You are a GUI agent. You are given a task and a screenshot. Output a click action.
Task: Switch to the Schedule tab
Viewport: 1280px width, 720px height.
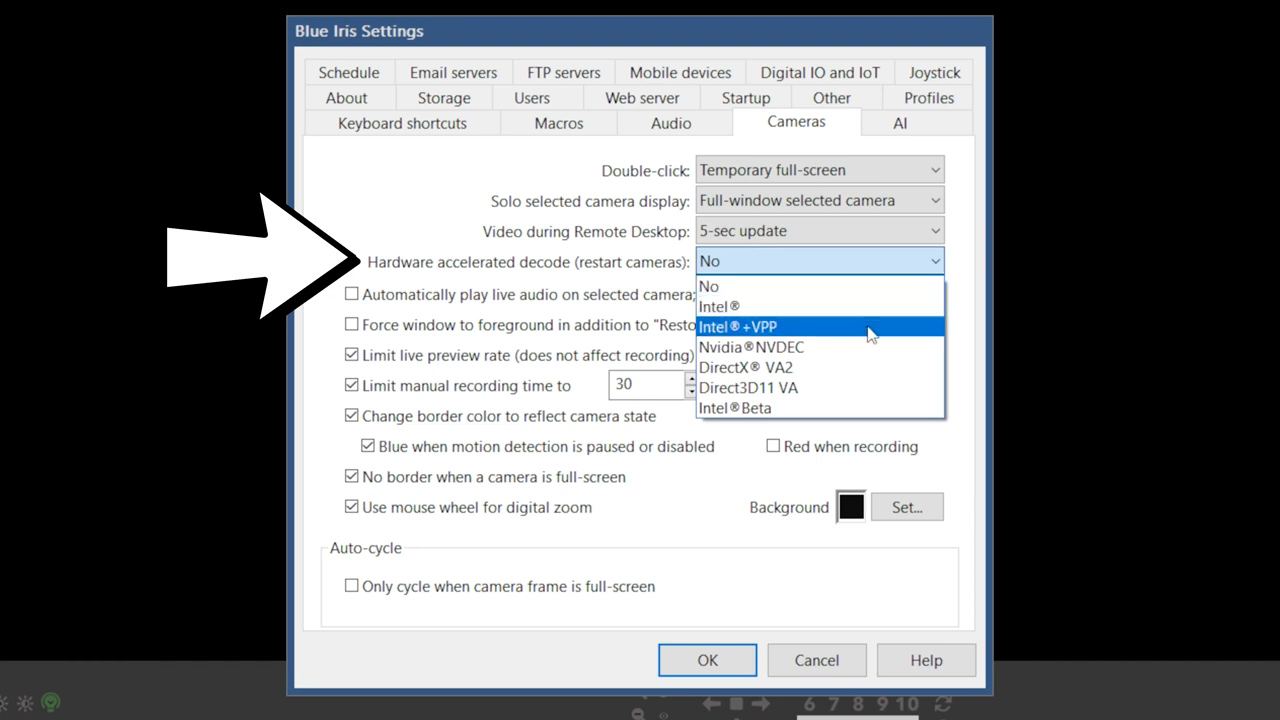[x=349, y=72]
